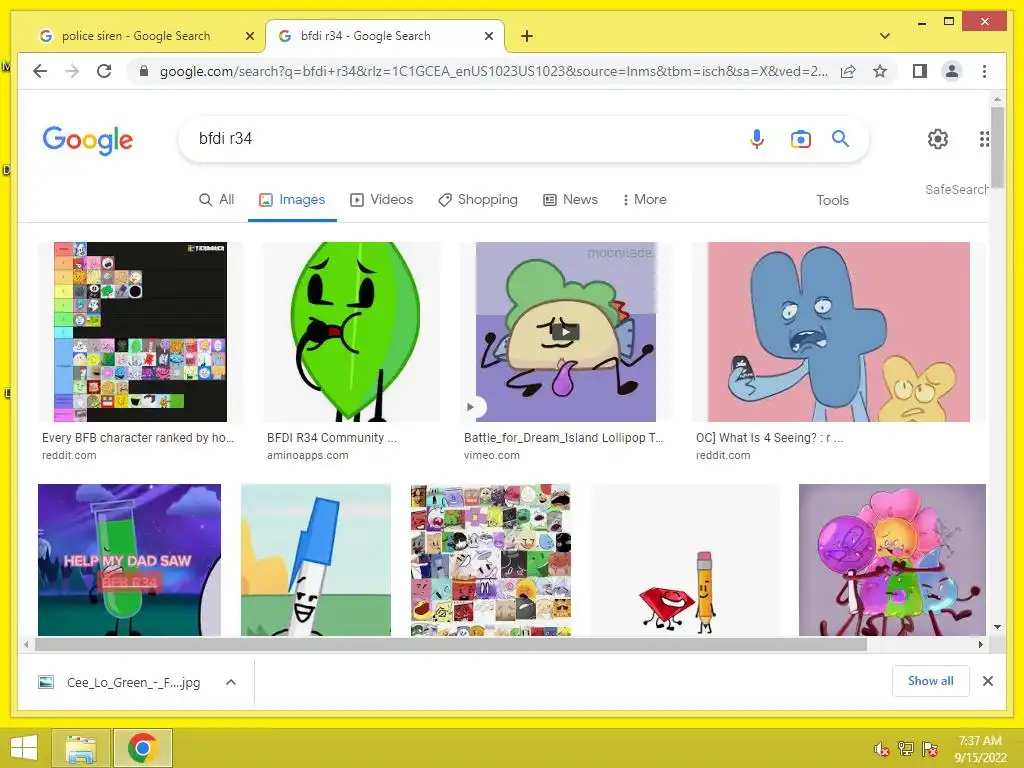Click the Chrome taskbar icon
This screenshot has height=768, width=1024.
(143, 748)
